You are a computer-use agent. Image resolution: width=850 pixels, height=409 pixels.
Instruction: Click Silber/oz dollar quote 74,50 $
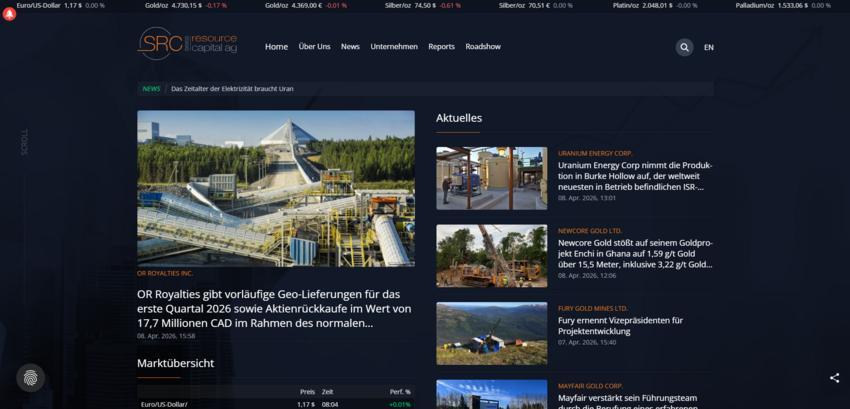pyautogui.click(x=423, y=5)
